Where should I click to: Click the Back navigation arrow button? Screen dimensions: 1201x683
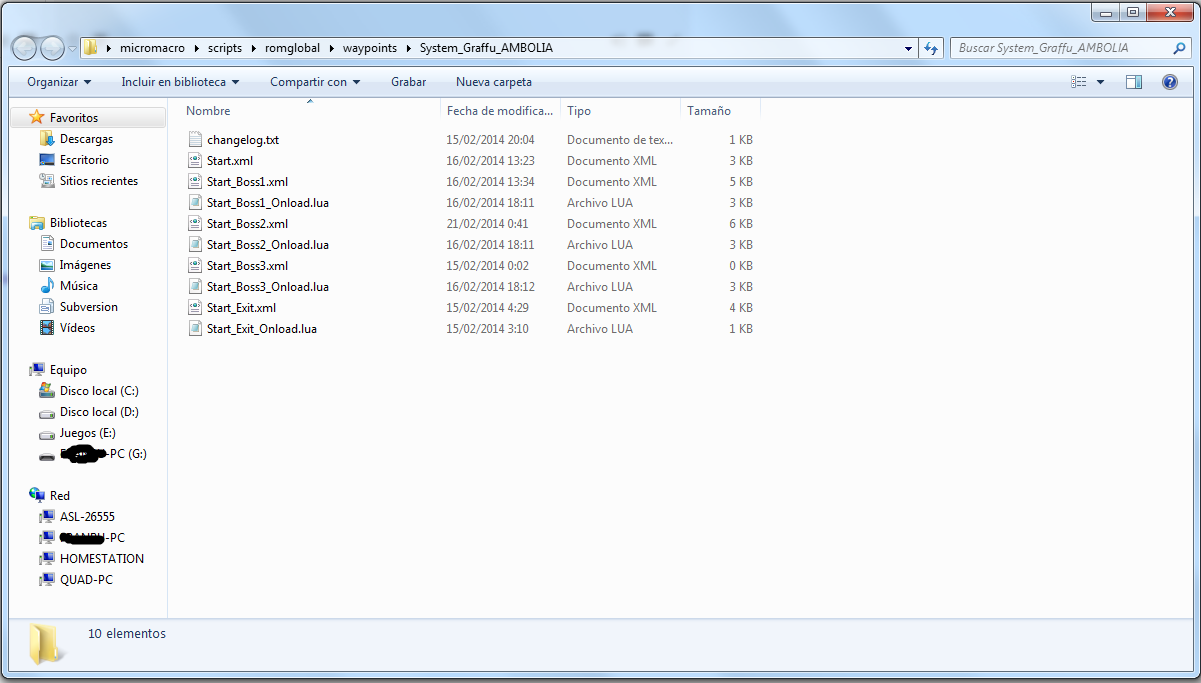25,48
